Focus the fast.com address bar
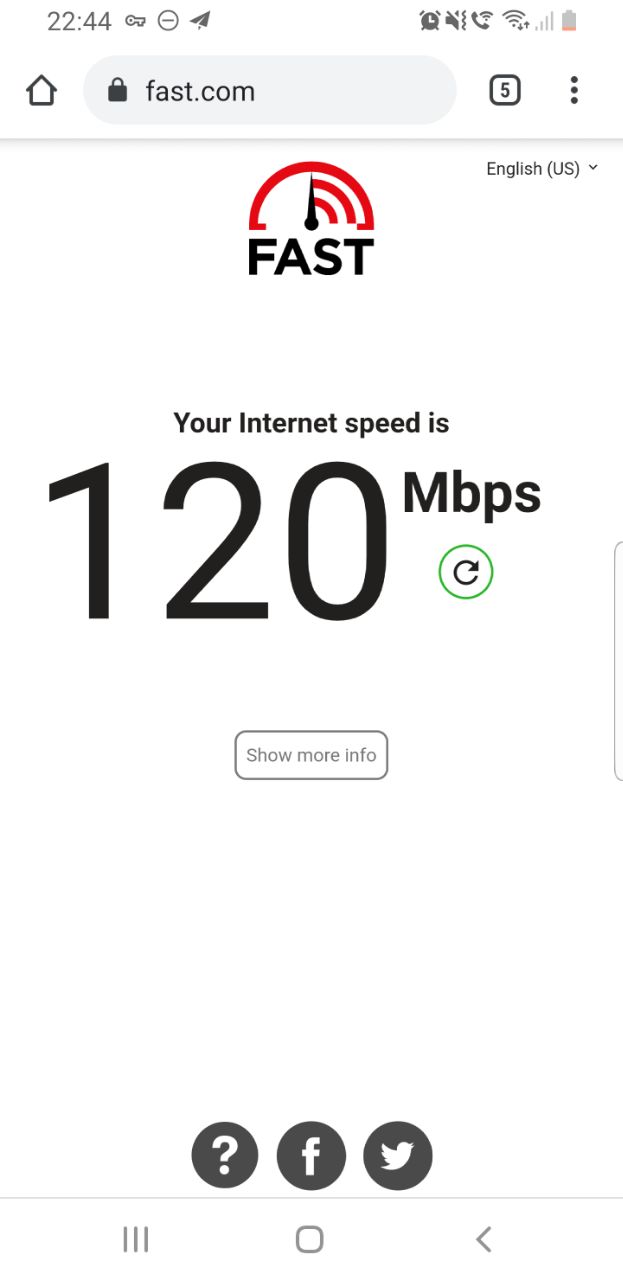 [x=270, y=91]
